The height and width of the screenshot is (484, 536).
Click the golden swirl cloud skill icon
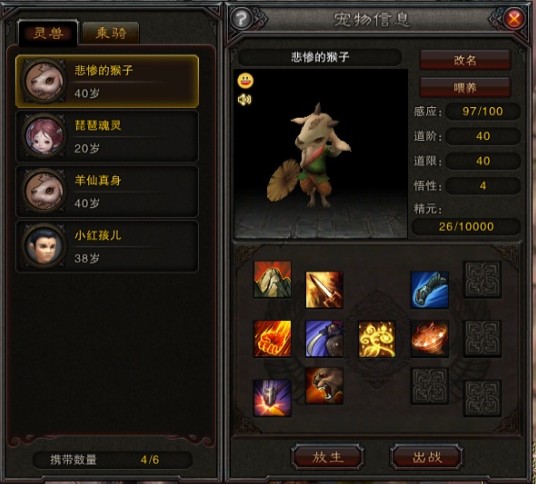pyautogui.click(x=377, y=339)
